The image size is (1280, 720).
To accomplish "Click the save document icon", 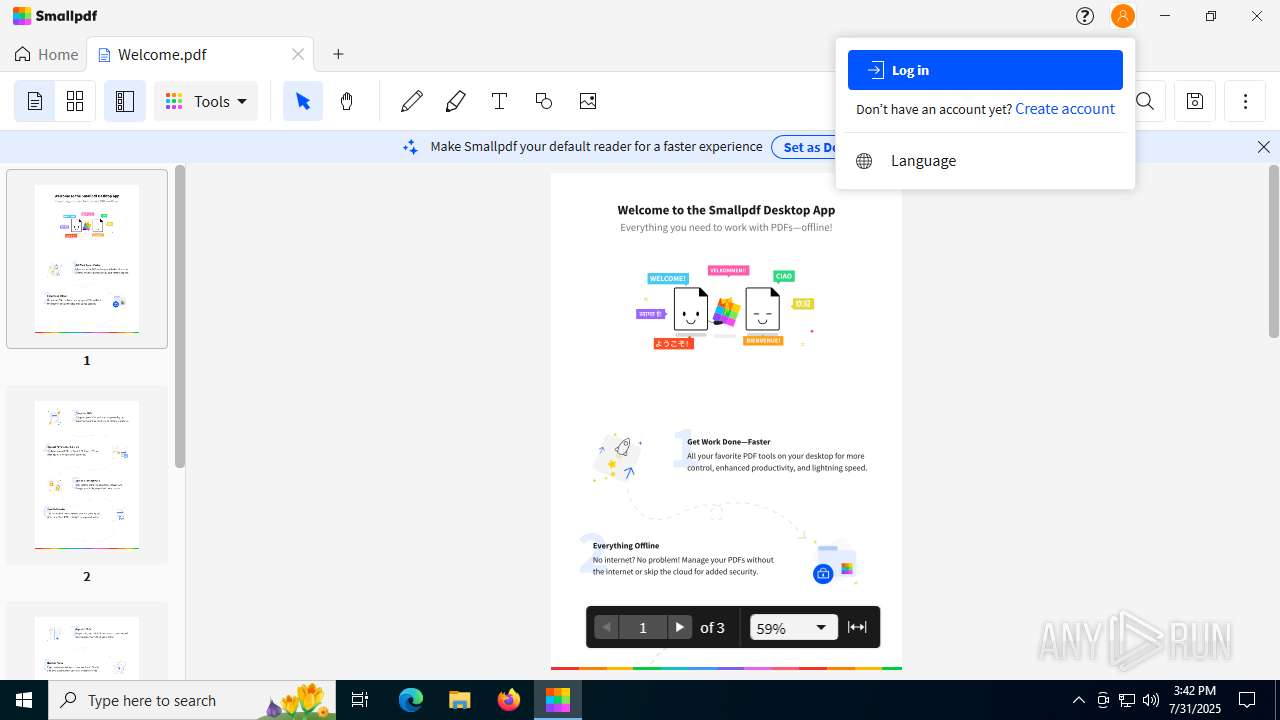I will [1195, 101].
